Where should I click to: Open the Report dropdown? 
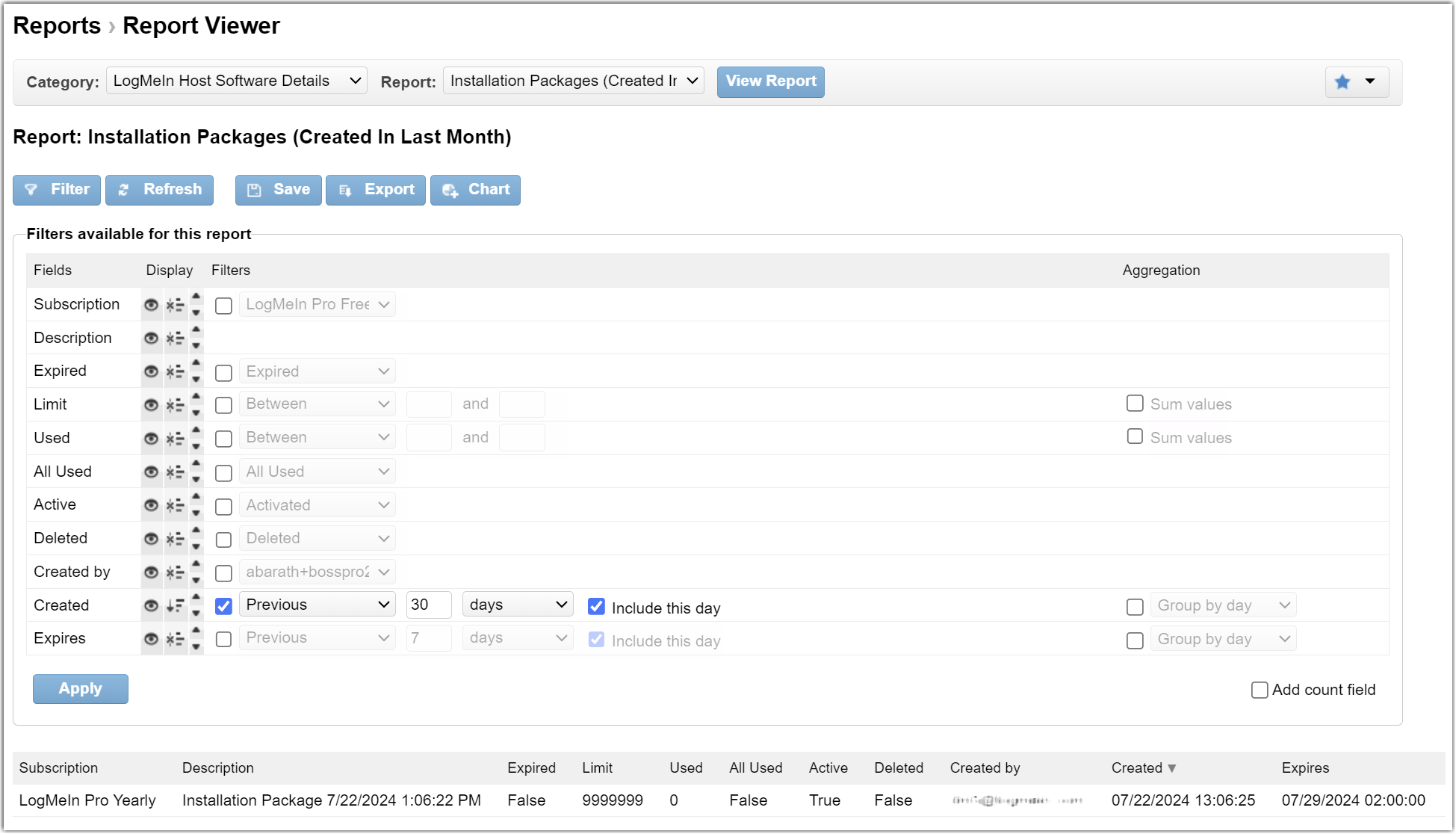[x=574, y=81]
